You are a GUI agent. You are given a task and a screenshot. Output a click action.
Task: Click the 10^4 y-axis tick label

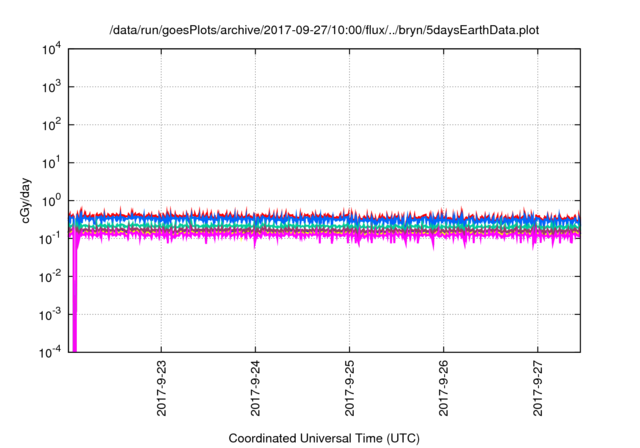[x=51, y=49]
